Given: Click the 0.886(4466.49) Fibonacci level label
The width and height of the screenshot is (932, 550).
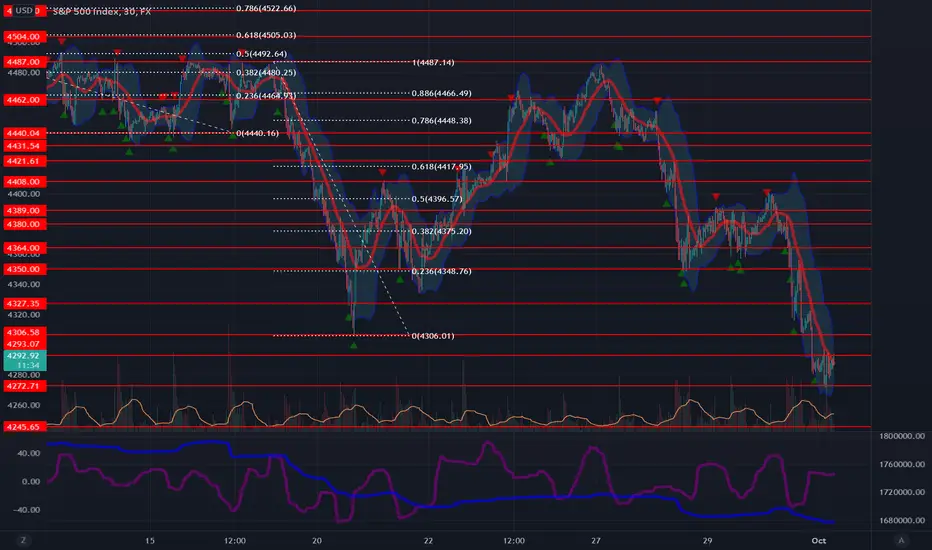Looking at the screenshot, I should point(442,93).
